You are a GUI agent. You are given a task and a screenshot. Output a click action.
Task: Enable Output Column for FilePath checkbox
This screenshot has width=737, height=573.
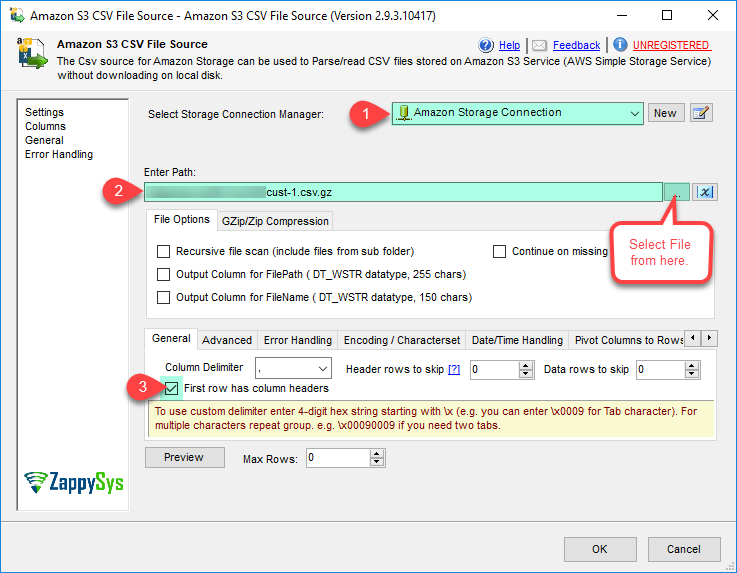coord(163,275)
